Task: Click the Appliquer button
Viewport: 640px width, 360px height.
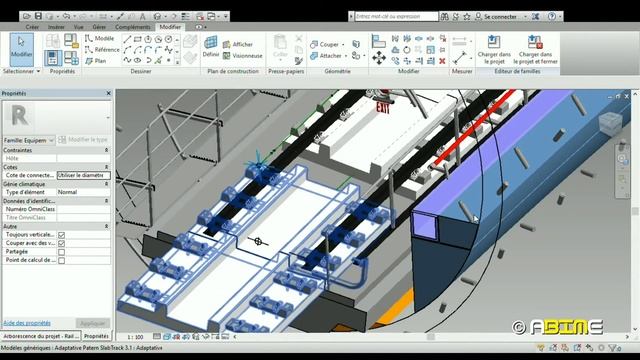Action: pos(93,323)
